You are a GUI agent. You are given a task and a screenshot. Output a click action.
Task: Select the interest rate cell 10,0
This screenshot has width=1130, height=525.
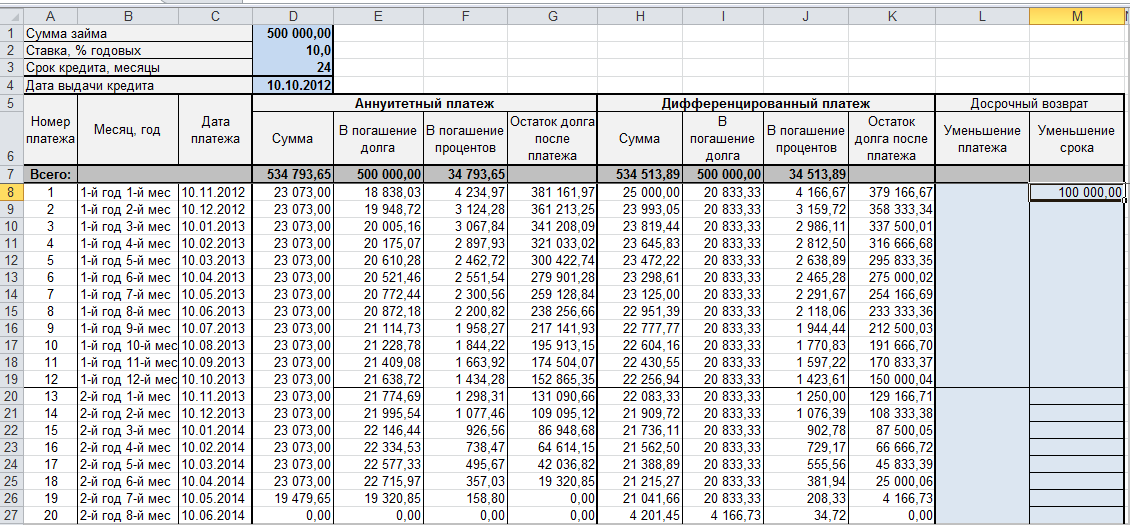coord(293,50)
